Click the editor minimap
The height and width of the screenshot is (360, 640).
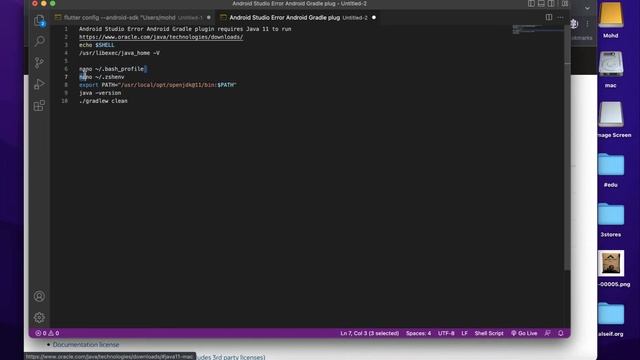click(x=538, y=30)
